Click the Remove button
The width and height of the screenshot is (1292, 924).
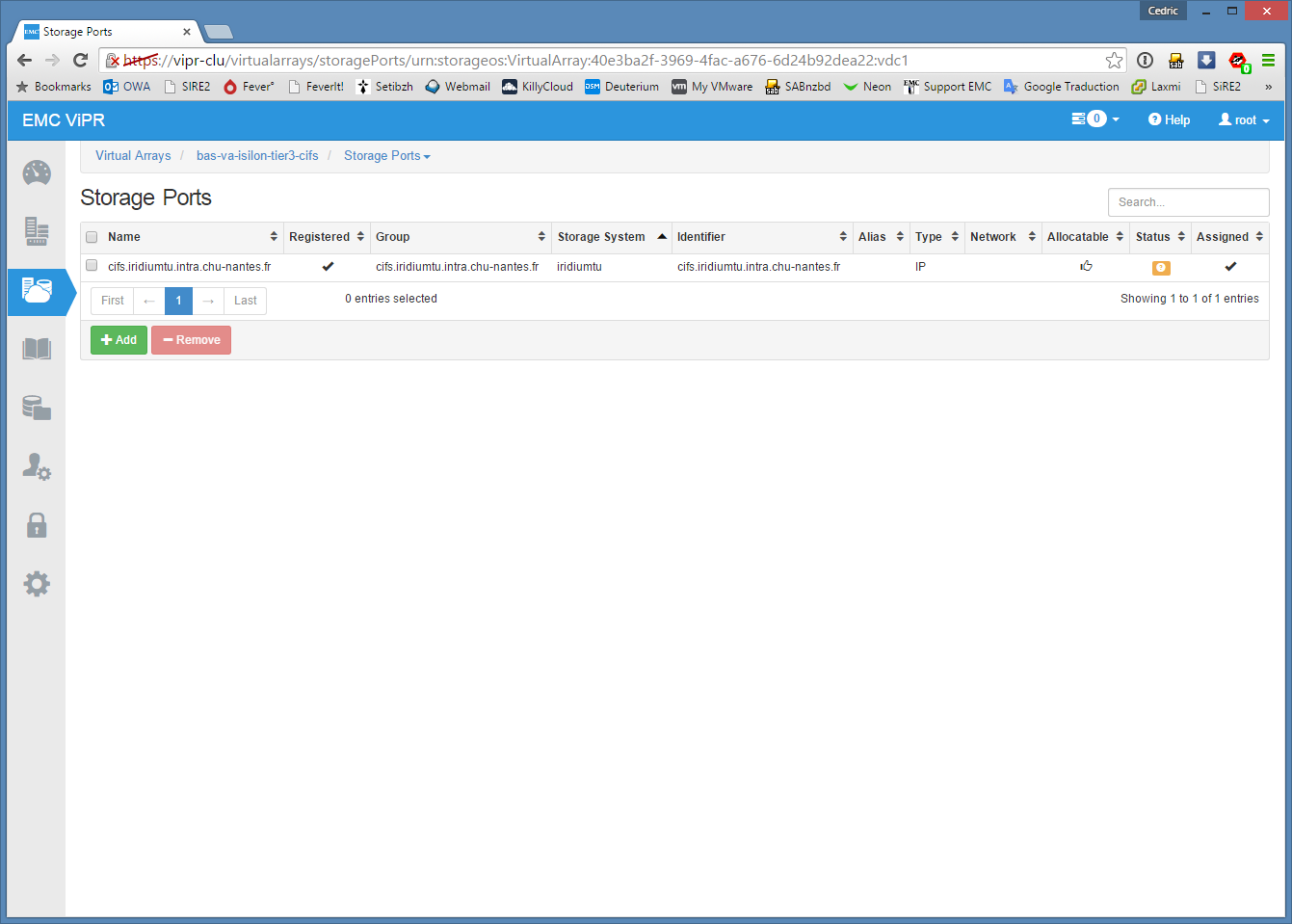191,340
